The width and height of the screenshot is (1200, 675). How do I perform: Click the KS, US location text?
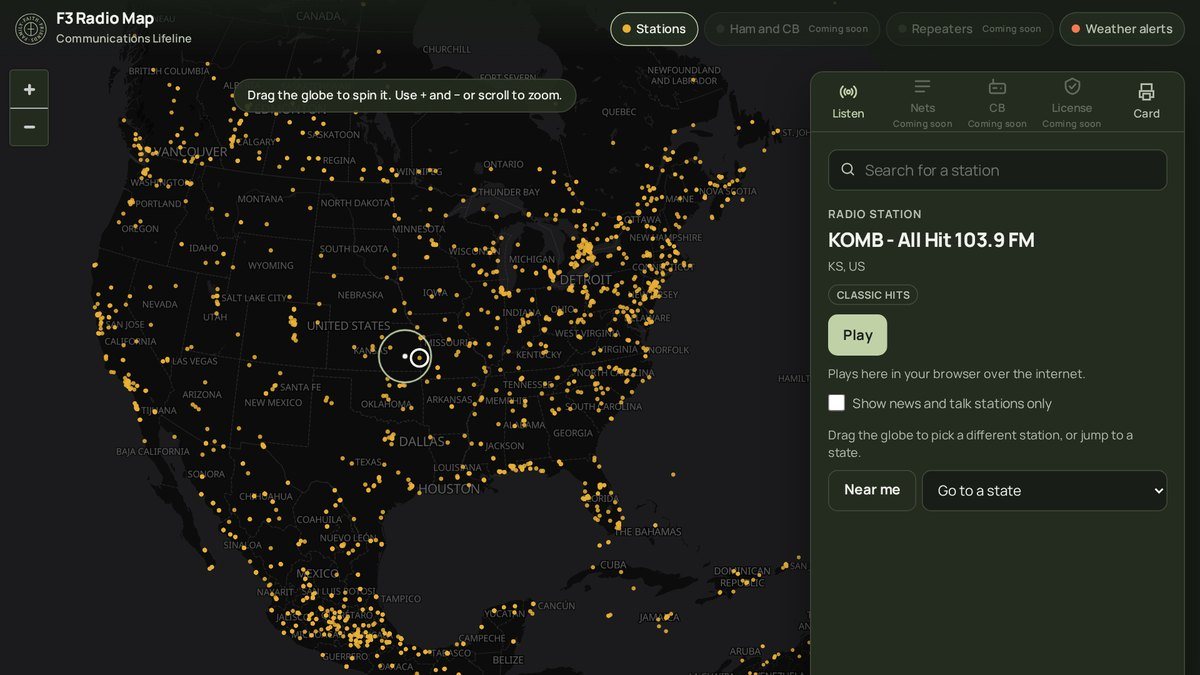point(846,266)
